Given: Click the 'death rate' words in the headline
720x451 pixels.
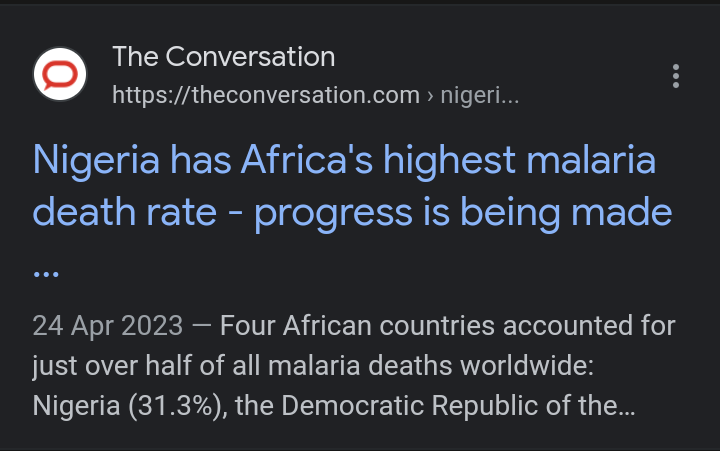Looking at the screenshot, I should coord(124,212).
